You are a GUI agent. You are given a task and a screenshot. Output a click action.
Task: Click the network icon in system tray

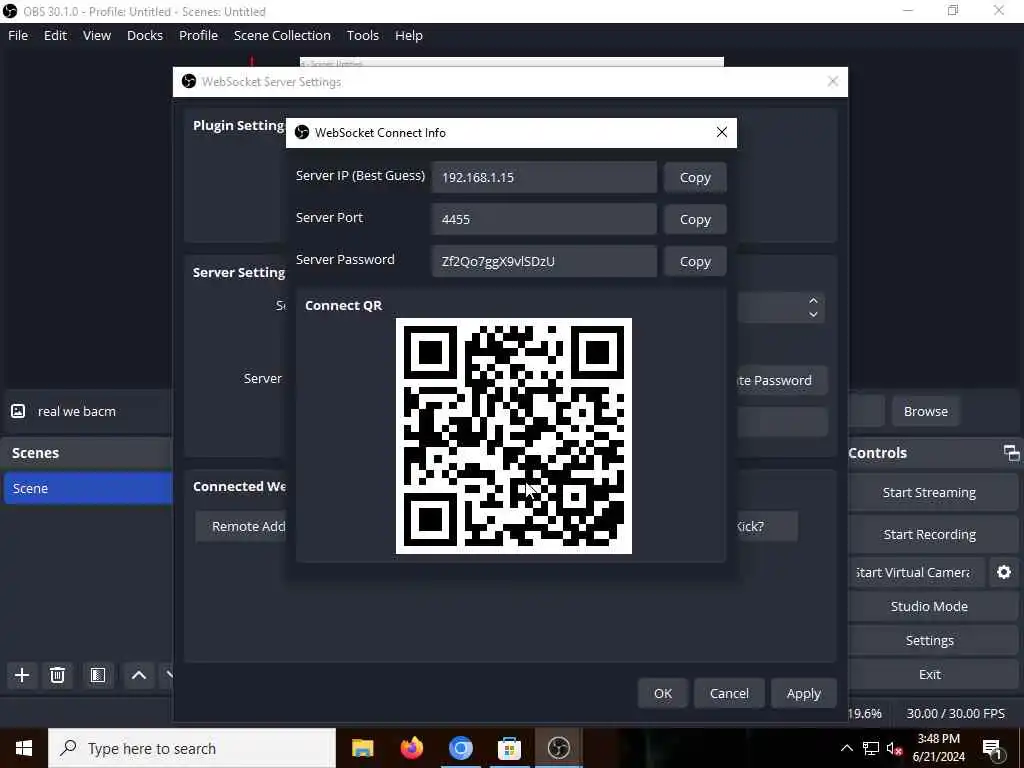pyautogui.click(x=871, y=748)
